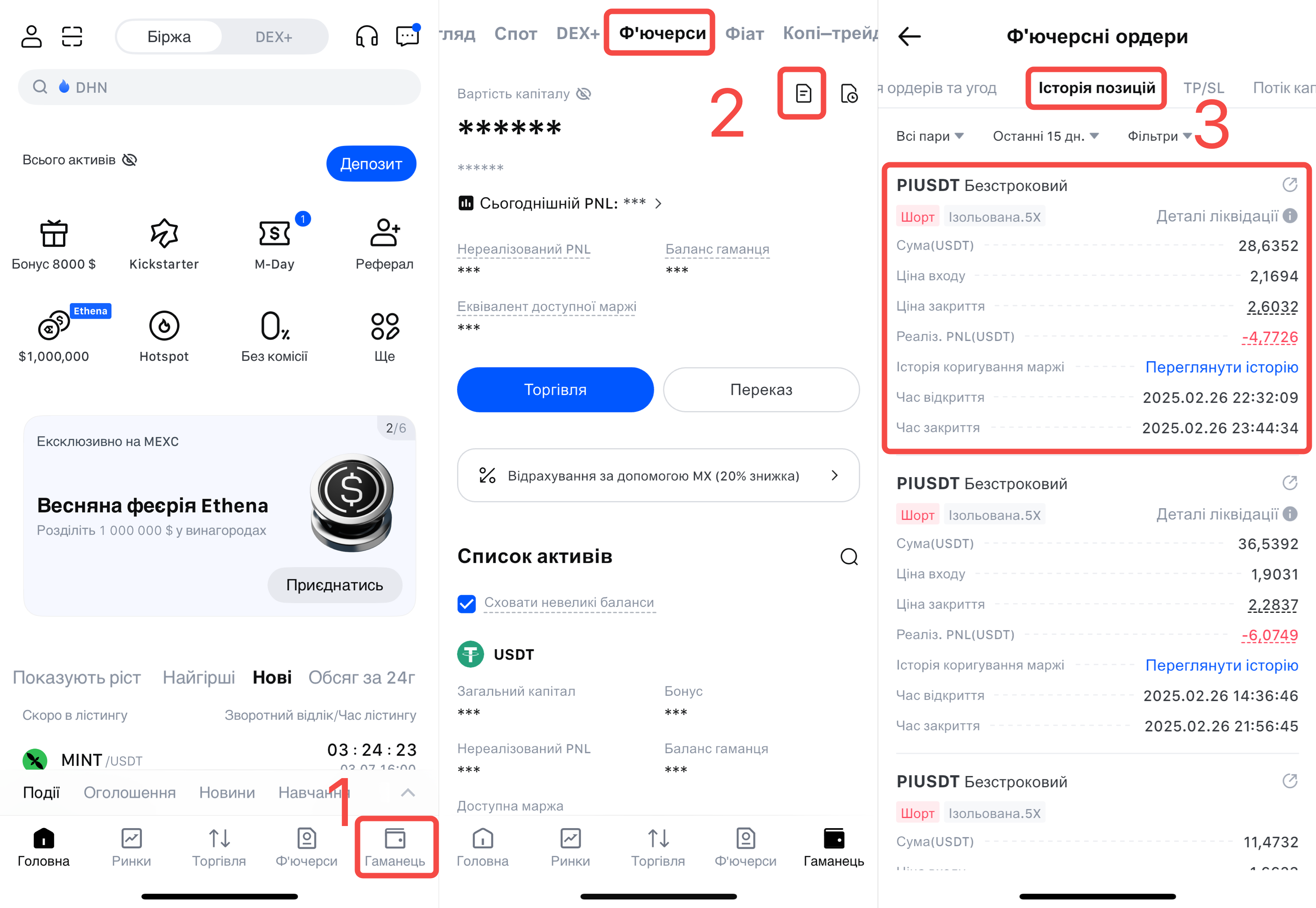Uncheck Сховати невеликі баланси checkbox
Image resolution: width=1316 pixels, height=908 pixels.
[467, 603]
